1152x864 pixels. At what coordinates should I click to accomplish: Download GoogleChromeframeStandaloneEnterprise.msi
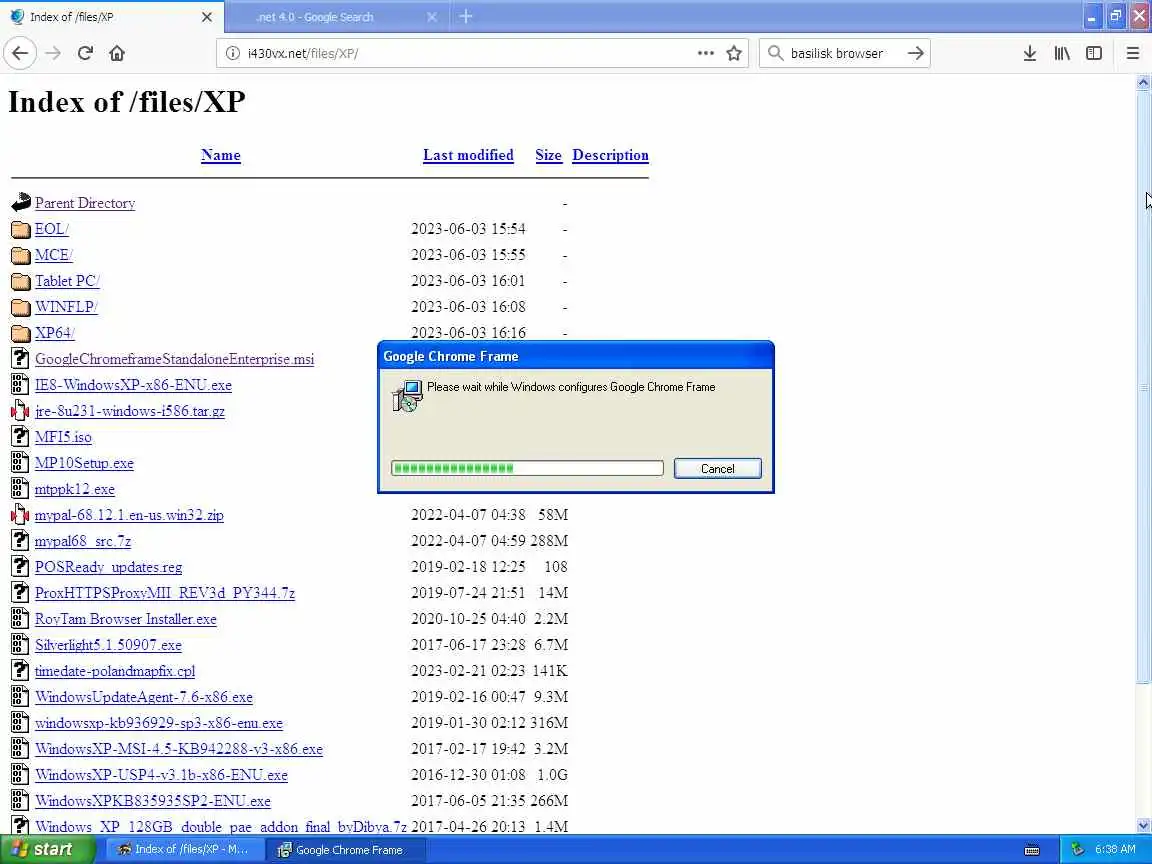tap(174, 359)
